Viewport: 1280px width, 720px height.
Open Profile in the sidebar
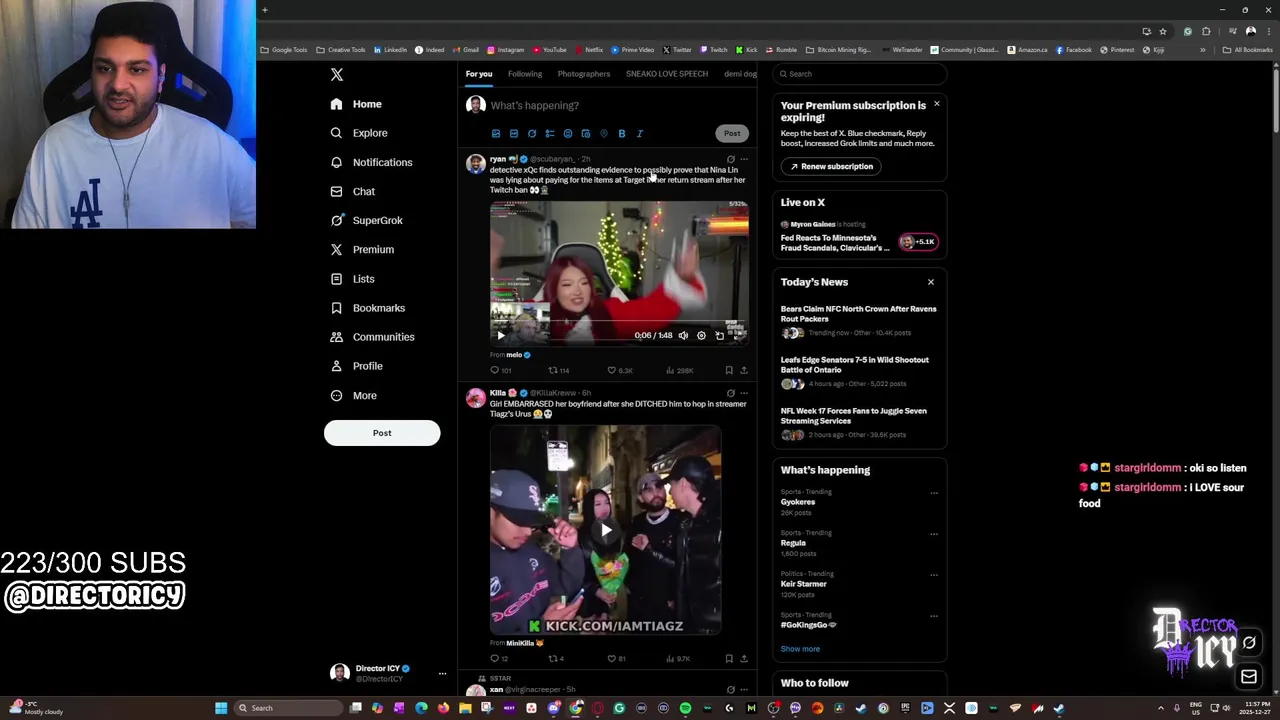pyautogui.click(x=357, y=366)
